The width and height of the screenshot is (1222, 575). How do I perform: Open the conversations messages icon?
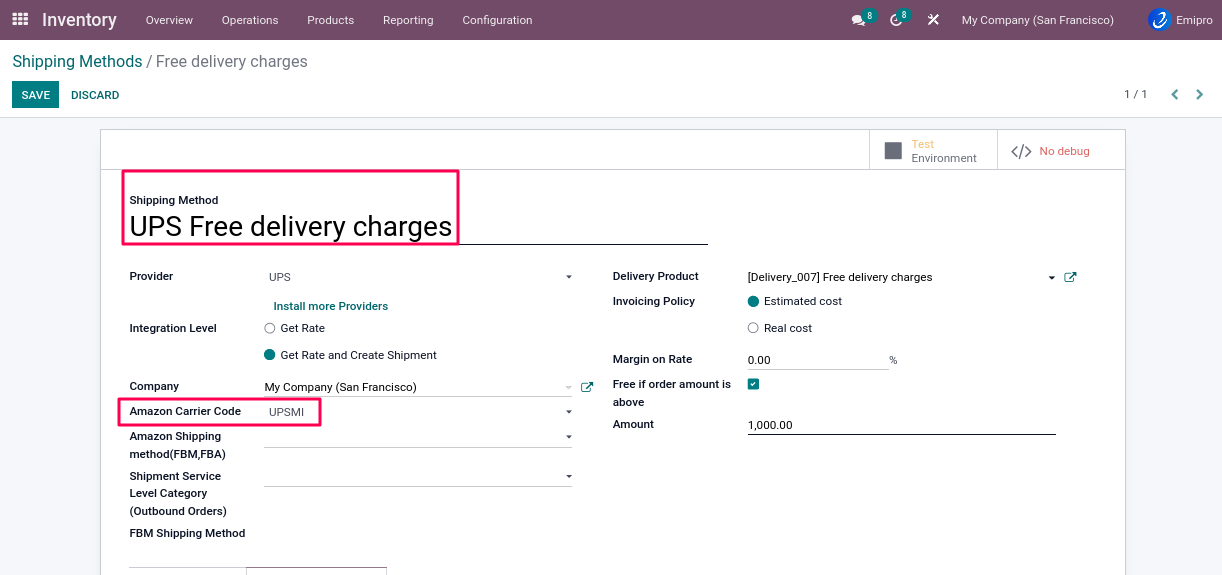(858, 20)
